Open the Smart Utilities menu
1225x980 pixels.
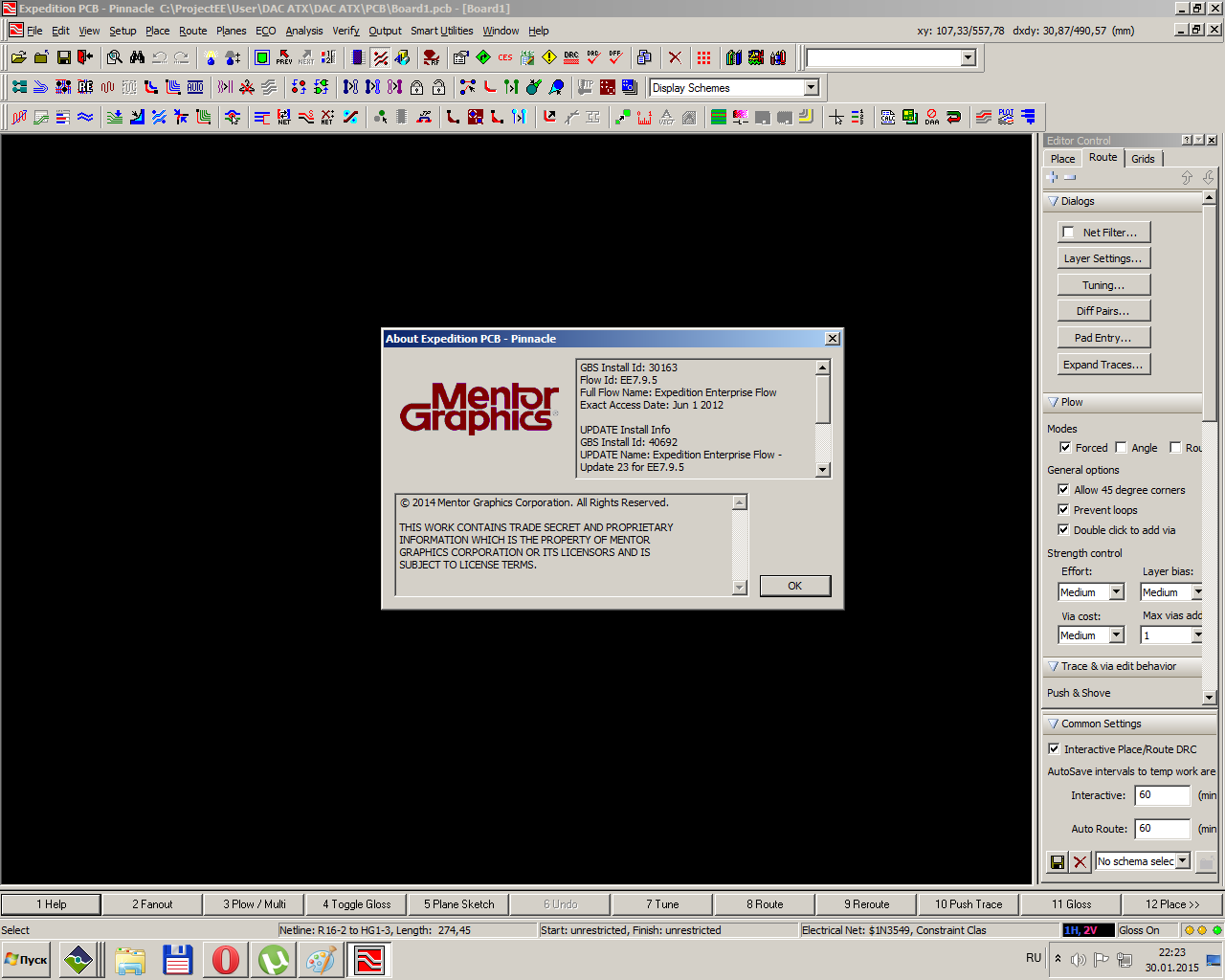pyautogui.click(x=442, y=31)
